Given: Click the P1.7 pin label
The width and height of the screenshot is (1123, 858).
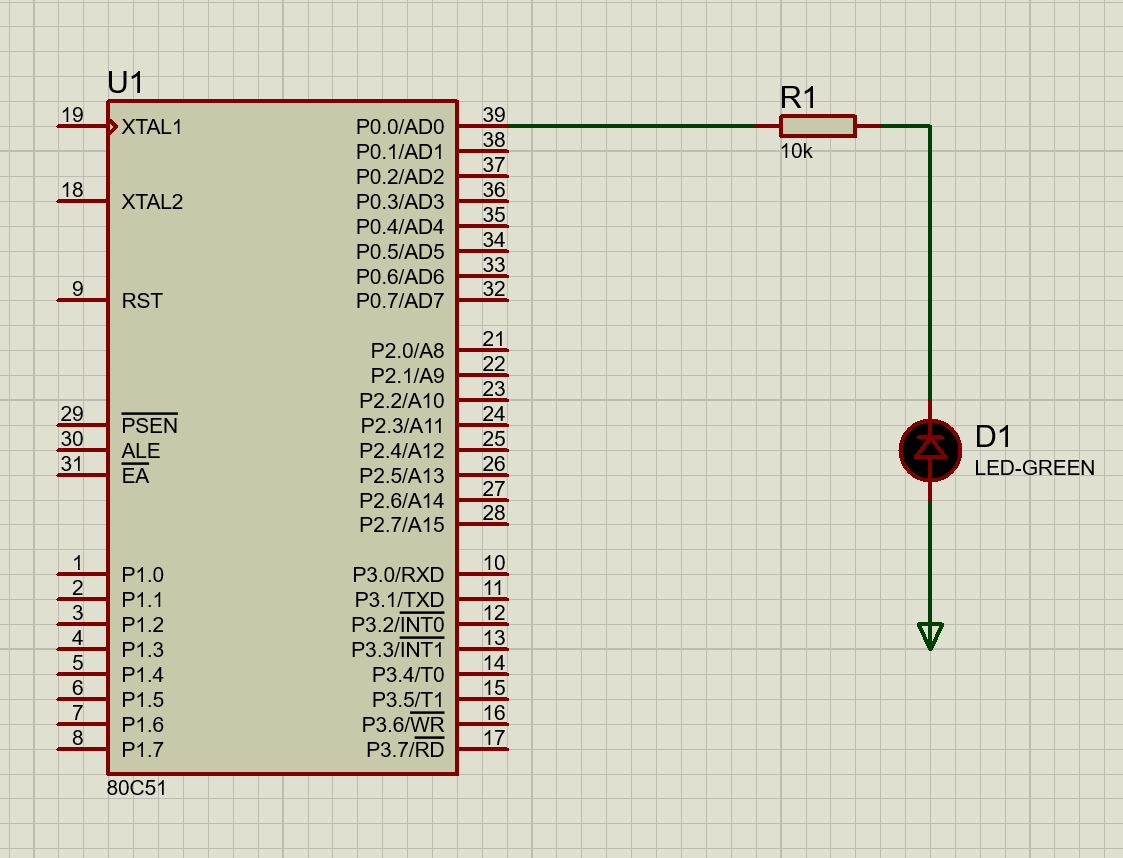Looking at the screenshot, I should 143,750.
